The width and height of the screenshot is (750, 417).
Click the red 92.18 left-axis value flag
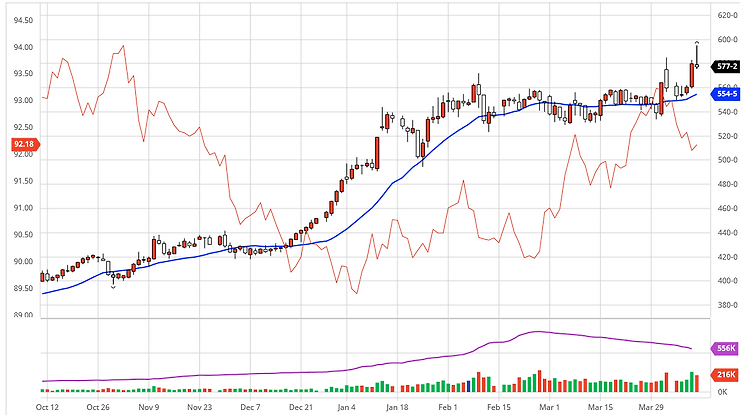coord(25,144)
